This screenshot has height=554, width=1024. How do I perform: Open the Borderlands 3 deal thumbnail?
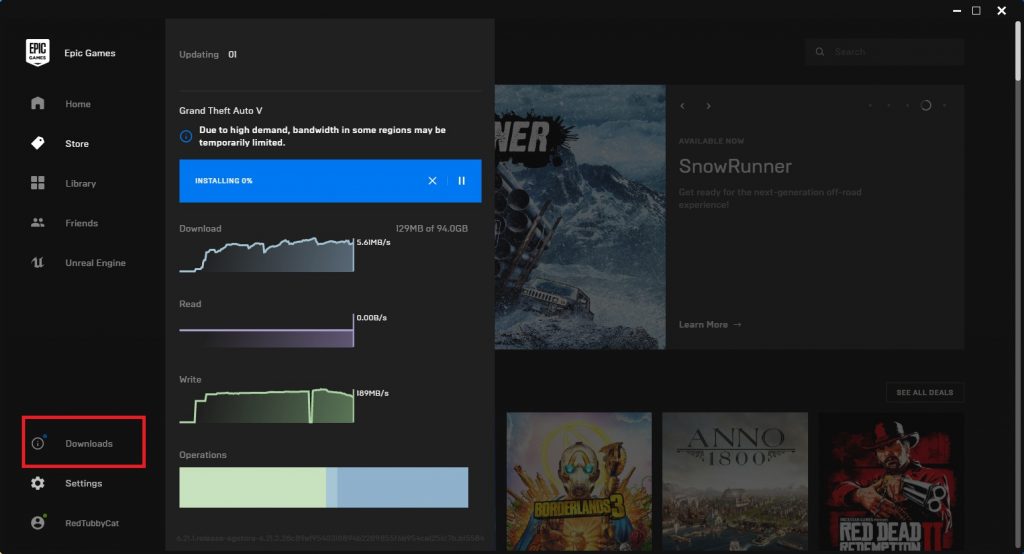[x=579, y=481]
